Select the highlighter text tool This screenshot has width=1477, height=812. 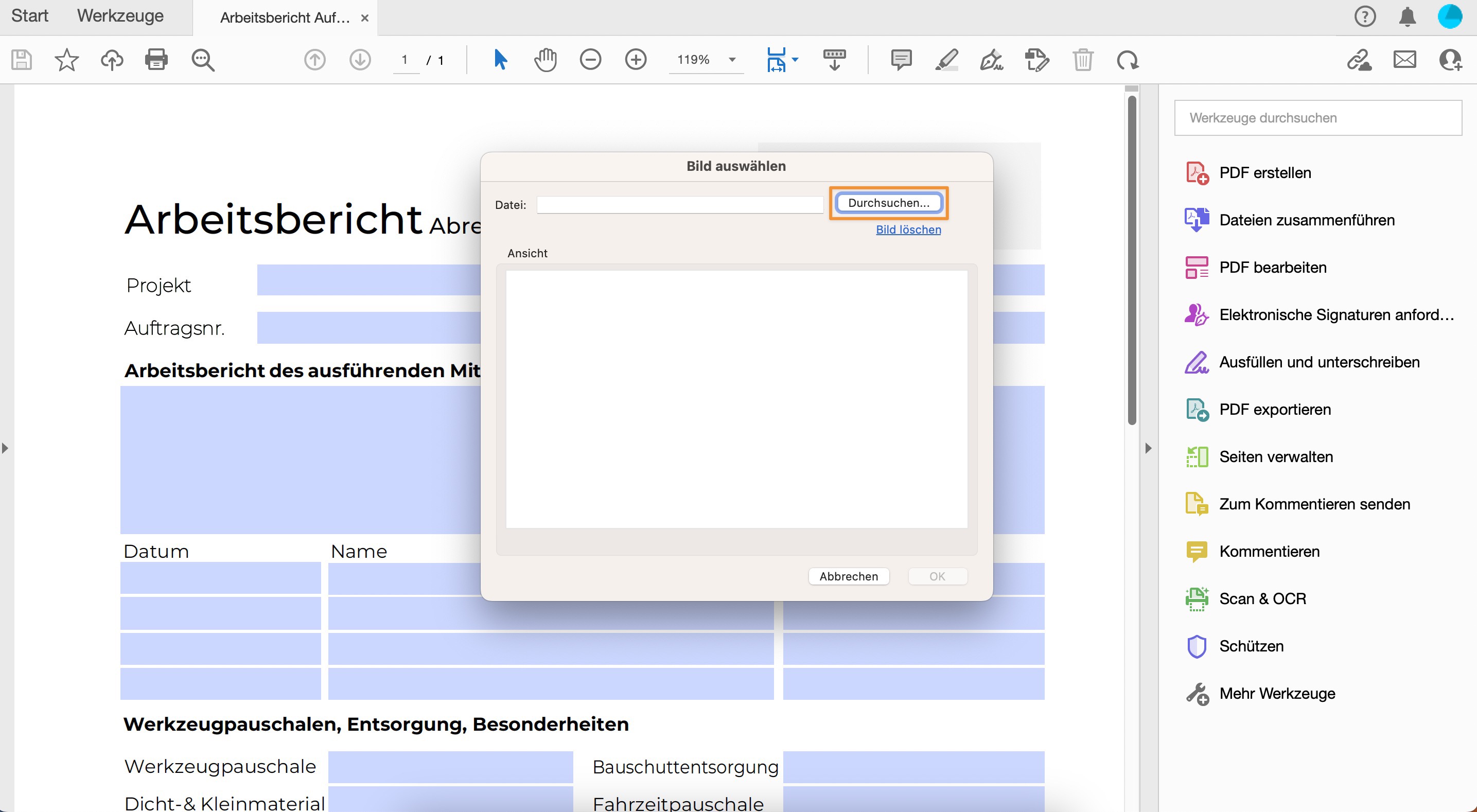(x=946, y=60)
